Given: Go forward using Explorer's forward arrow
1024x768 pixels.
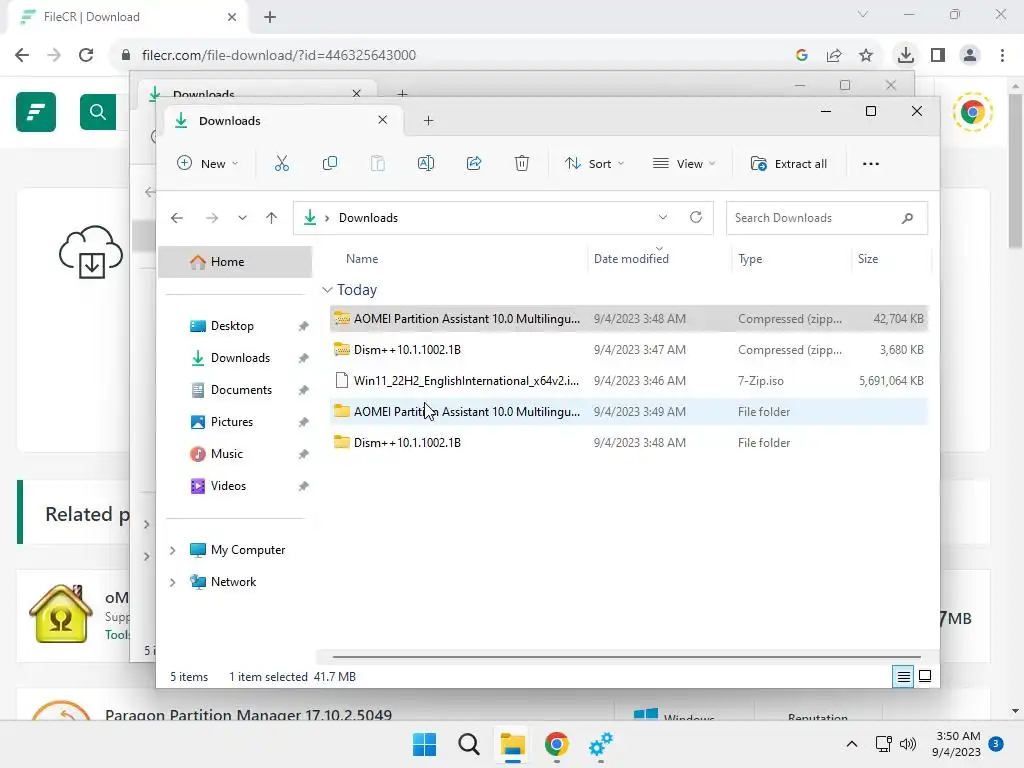Looking at the screenshot, I should click(212, 218).
